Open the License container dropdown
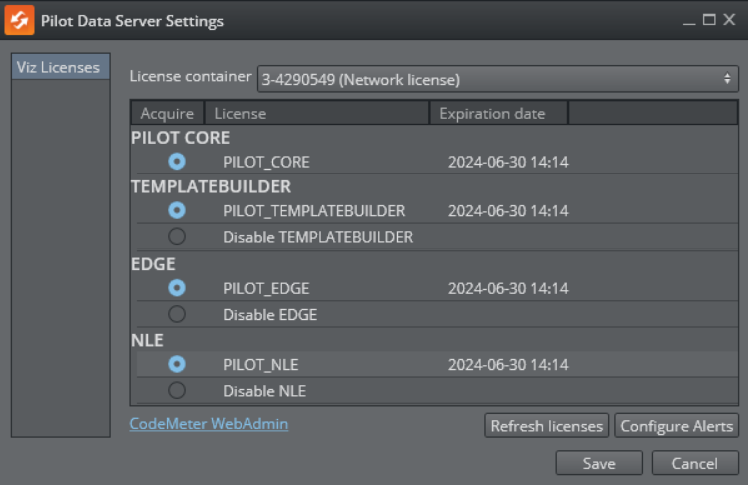 [497, 79]
